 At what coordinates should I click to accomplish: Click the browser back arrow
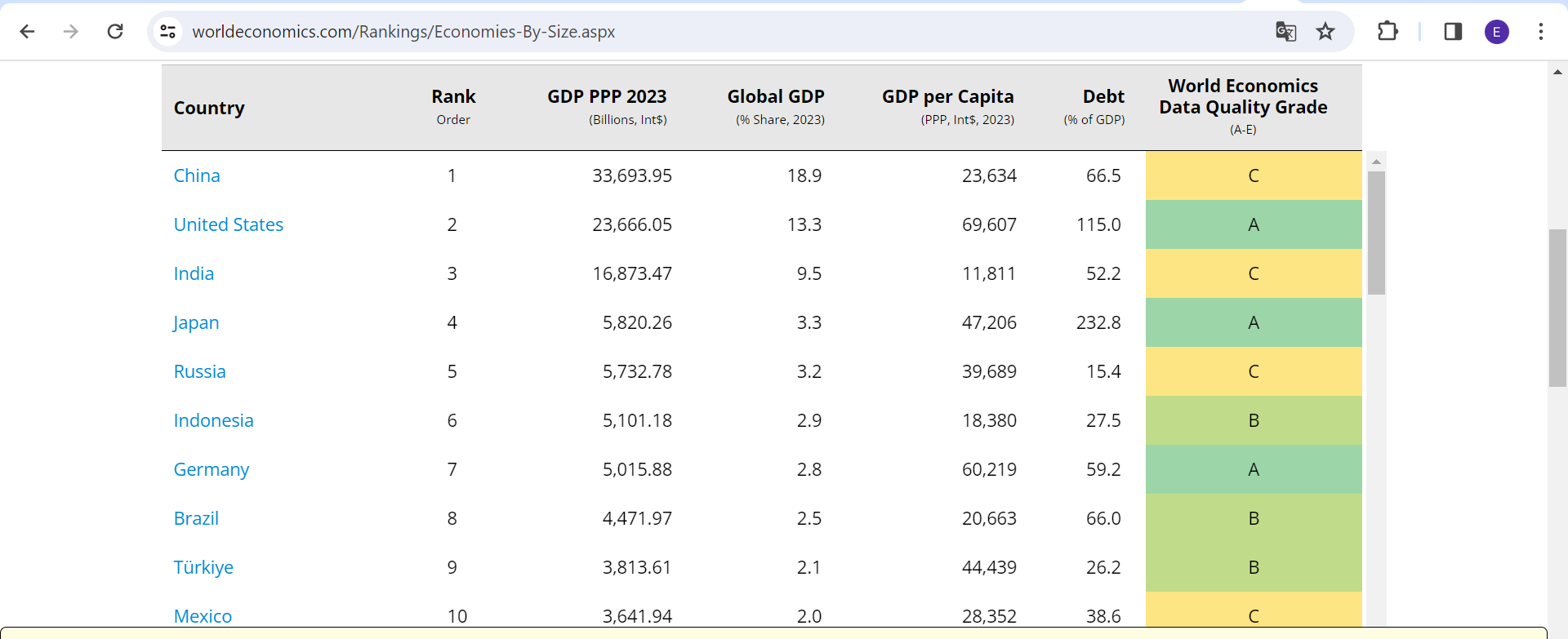pos(28,32)
